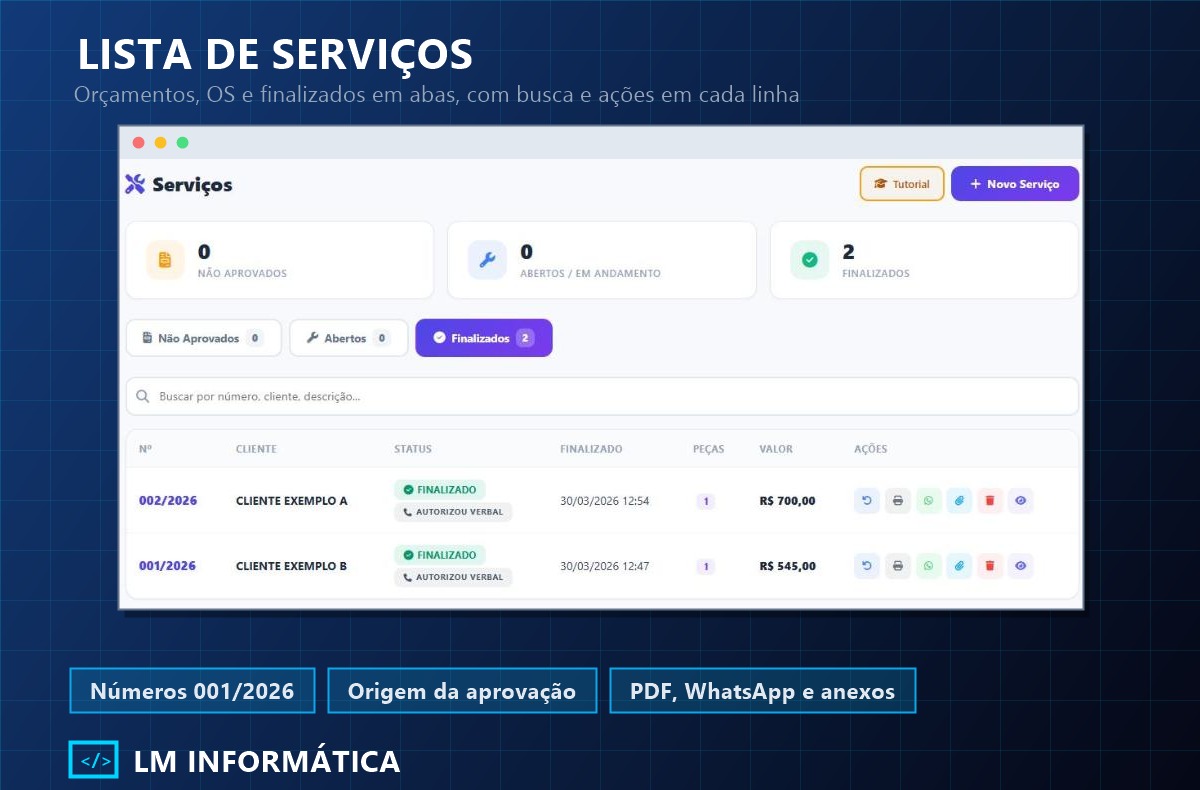Click the parts count badge in row 001/2026
The height and width of the screenshot is (790, 1200).
click(x=706, y=566)
